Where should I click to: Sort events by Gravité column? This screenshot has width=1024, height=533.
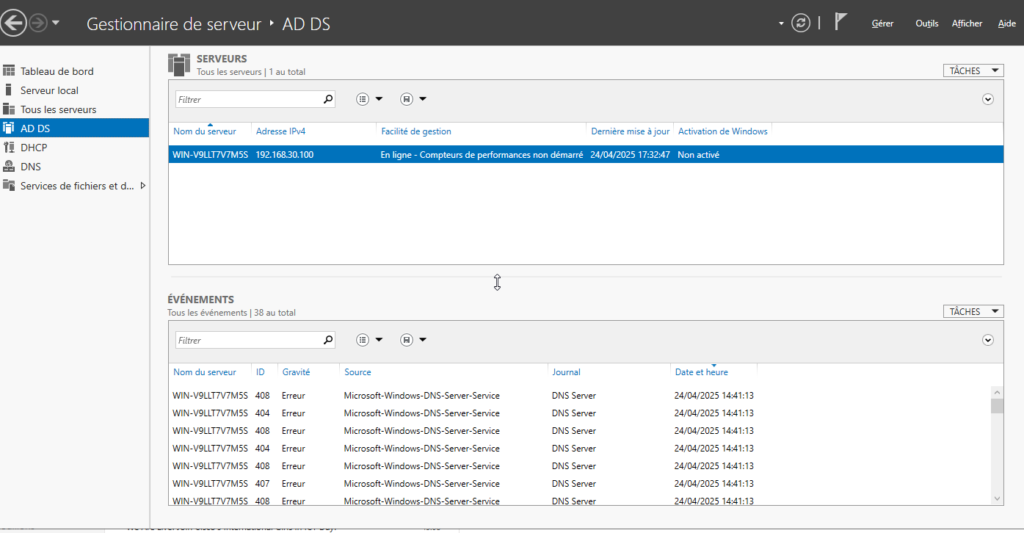(295, 372)
